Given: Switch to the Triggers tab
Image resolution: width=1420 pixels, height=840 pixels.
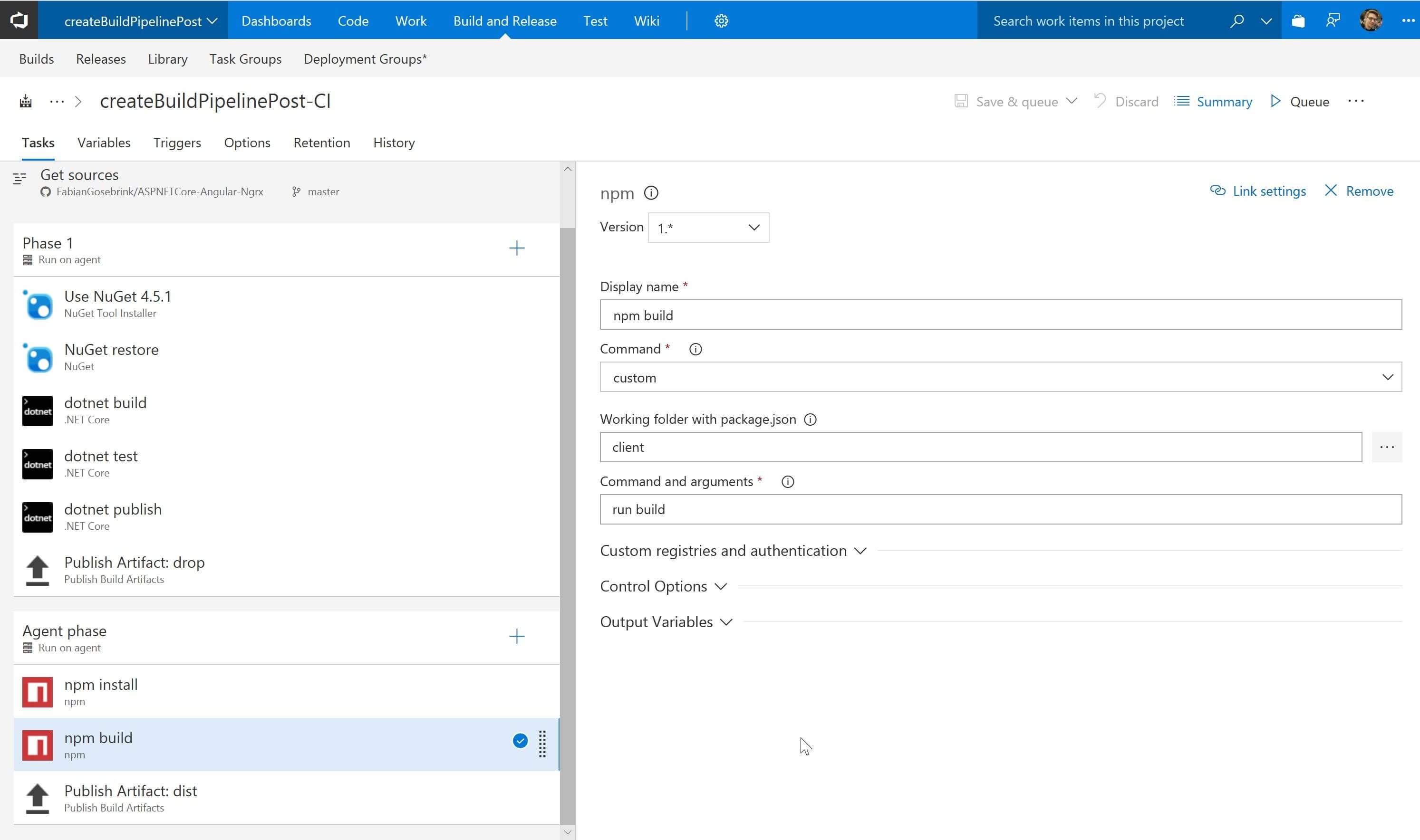Looking at the screenshot, I should point(176,142).
